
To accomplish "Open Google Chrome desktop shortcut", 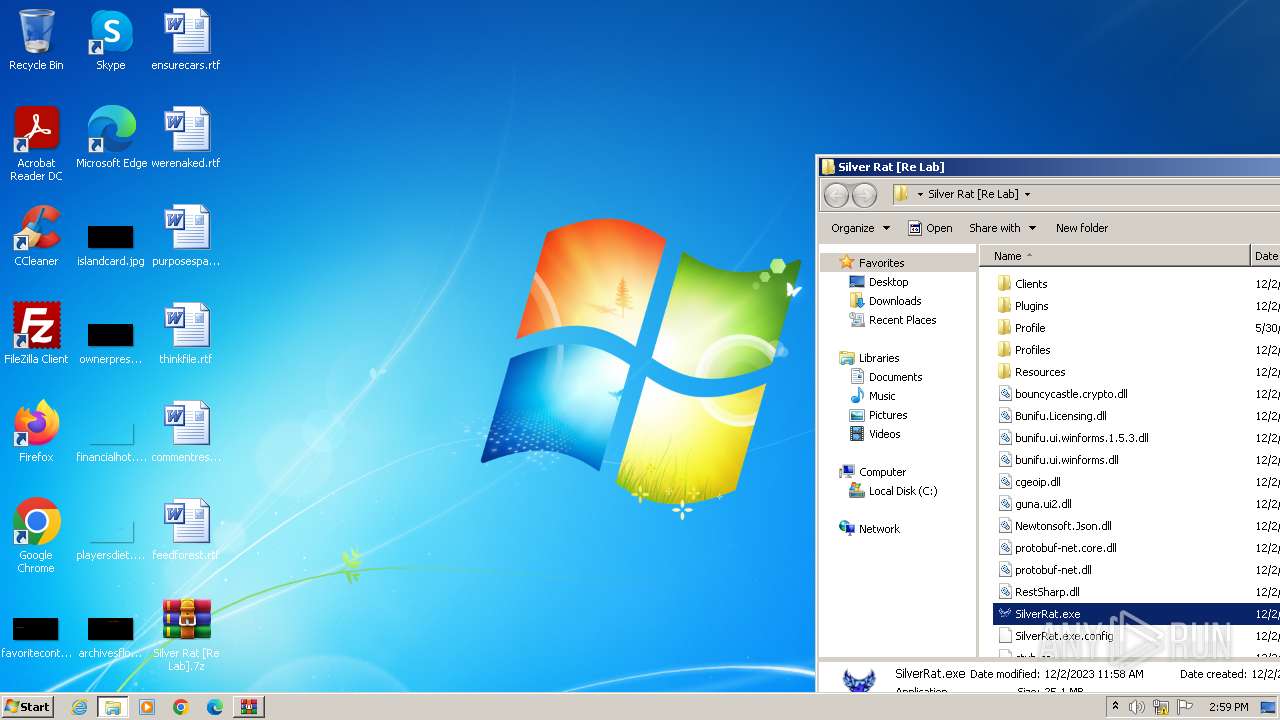I will pos(36,536).
